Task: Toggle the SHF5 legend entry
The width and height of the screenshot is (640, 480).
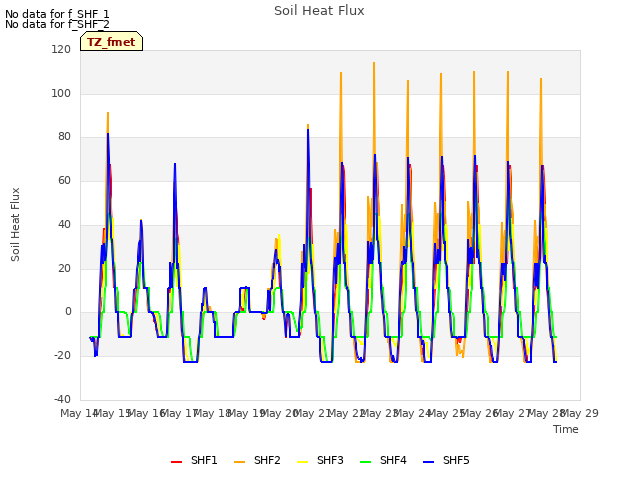Action: tap(446, 460)
